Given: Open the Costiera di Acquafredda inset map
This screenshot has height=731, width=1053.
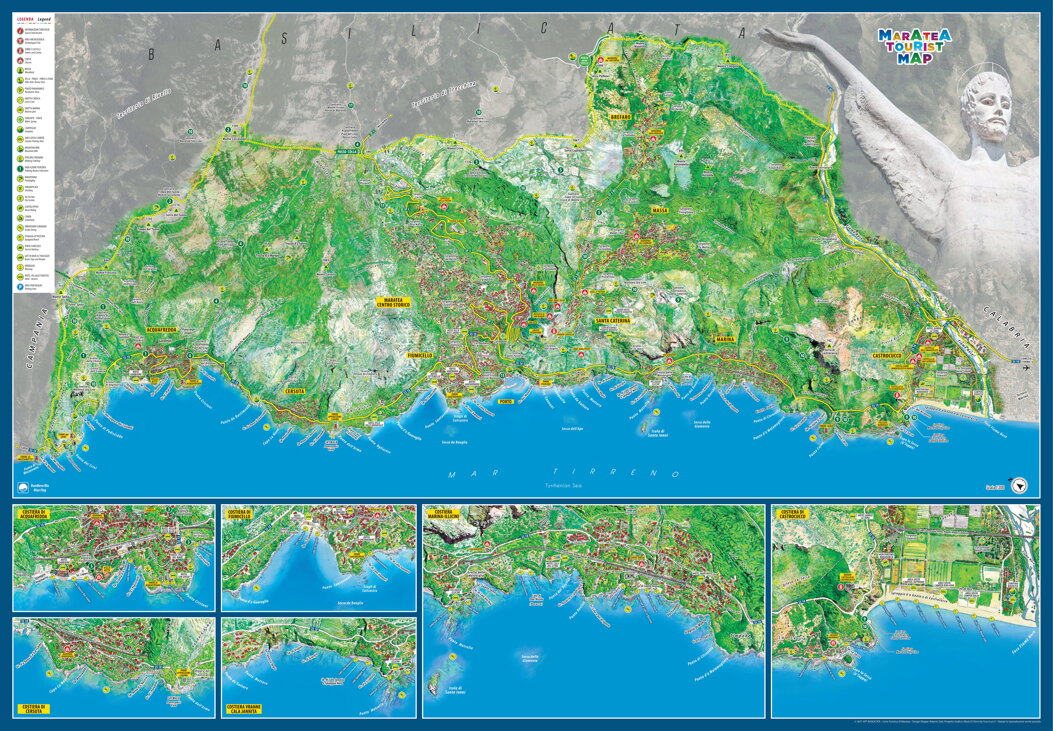Looking at the screenshot, I should pyautogui.click(x=113, y=558).
